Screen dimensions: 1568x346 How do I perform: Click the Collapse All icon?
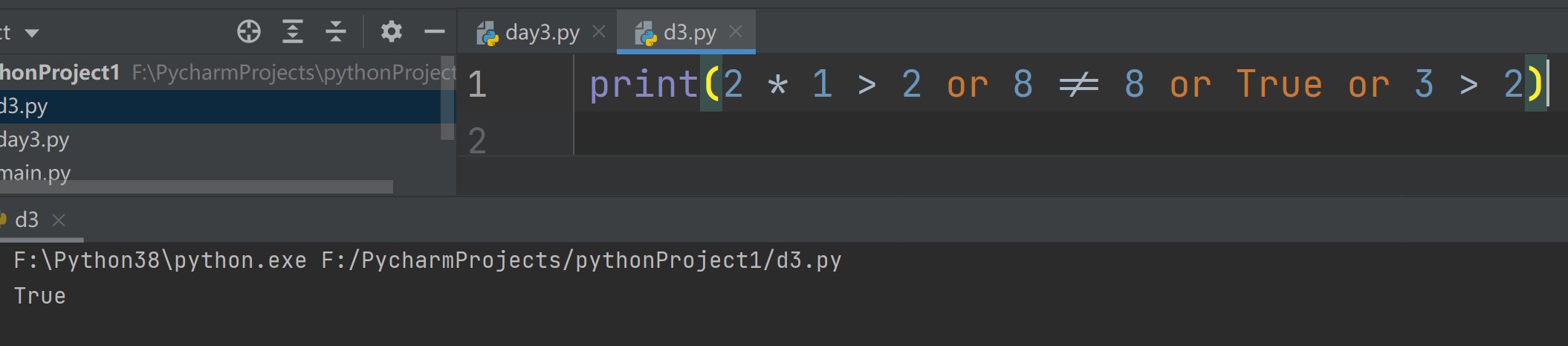336,32
